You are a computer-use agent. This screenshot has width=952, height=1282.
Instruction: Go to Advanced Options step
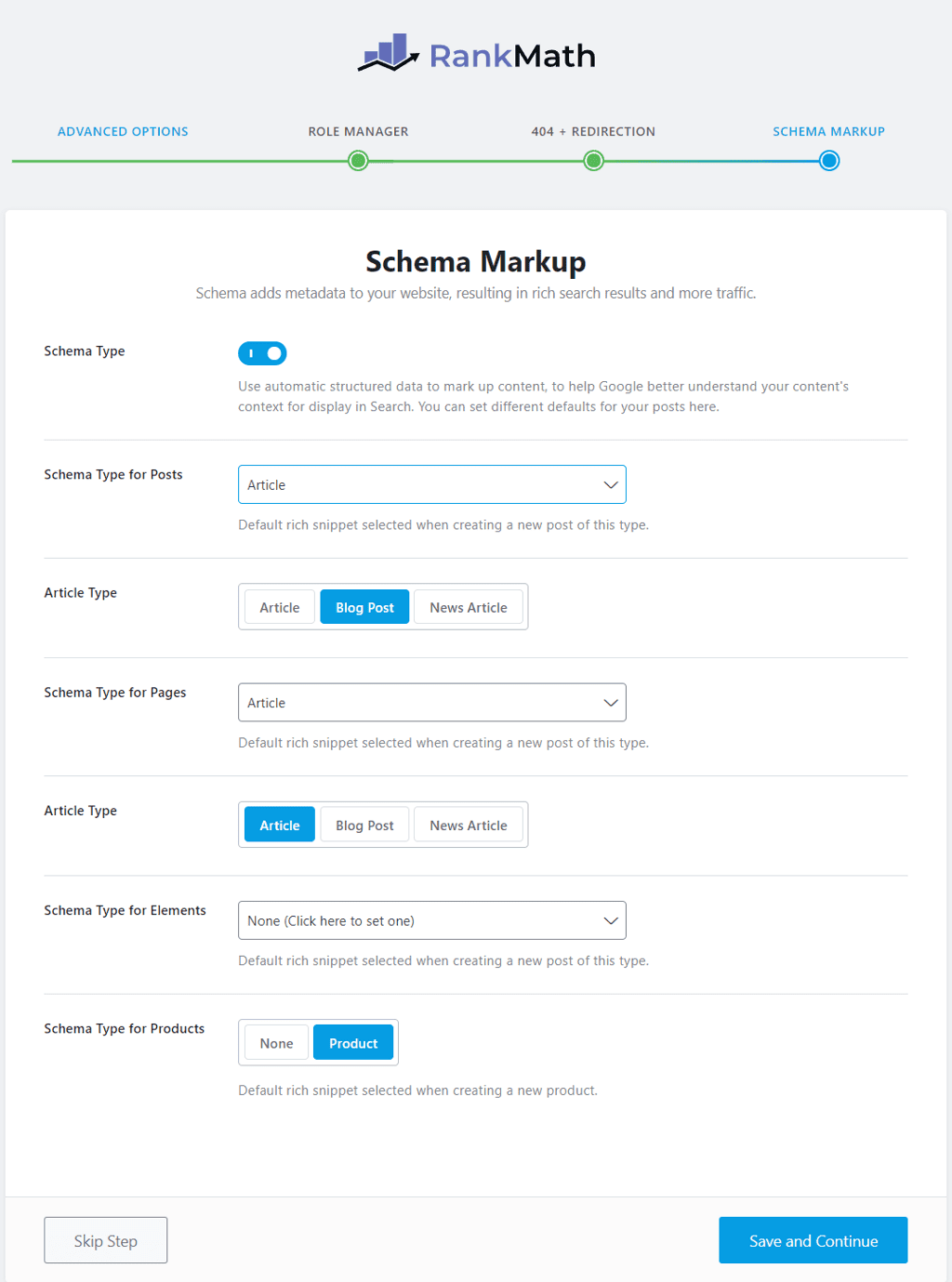coord(123,132)
